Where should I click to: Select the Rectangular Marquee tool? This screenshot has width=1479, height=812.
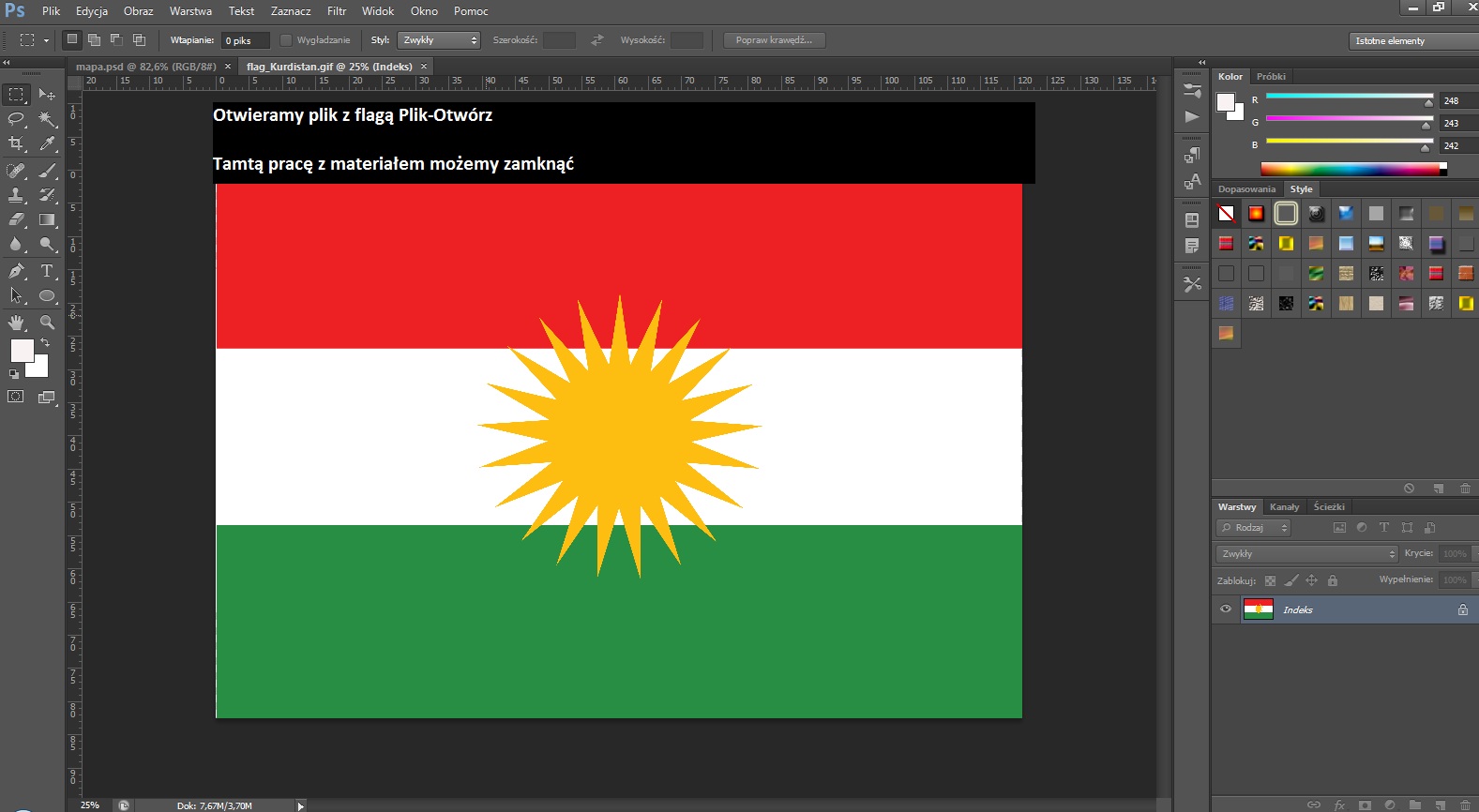(17, 95)
